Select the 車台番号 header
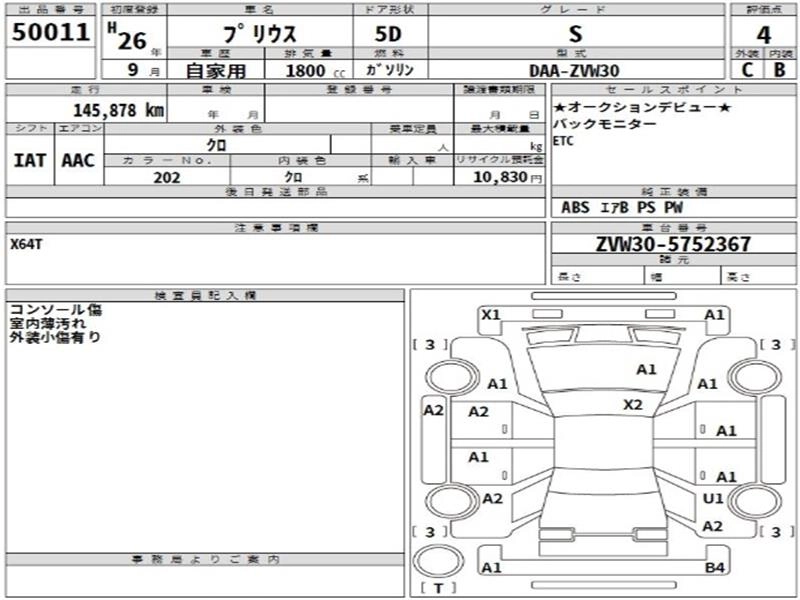The width and height of the screenshot is (800, 600). (x=673, y=228)
